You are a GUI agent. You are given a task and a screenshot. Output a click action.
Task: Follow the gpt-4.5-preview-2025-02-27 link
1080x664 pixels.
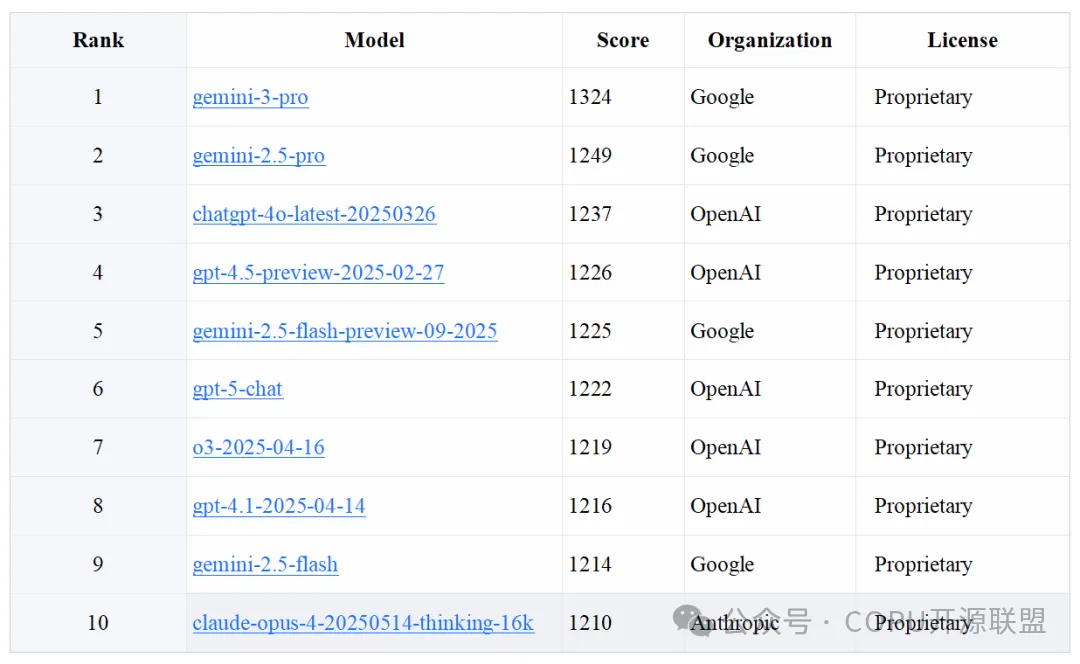[x=318, y=273]
